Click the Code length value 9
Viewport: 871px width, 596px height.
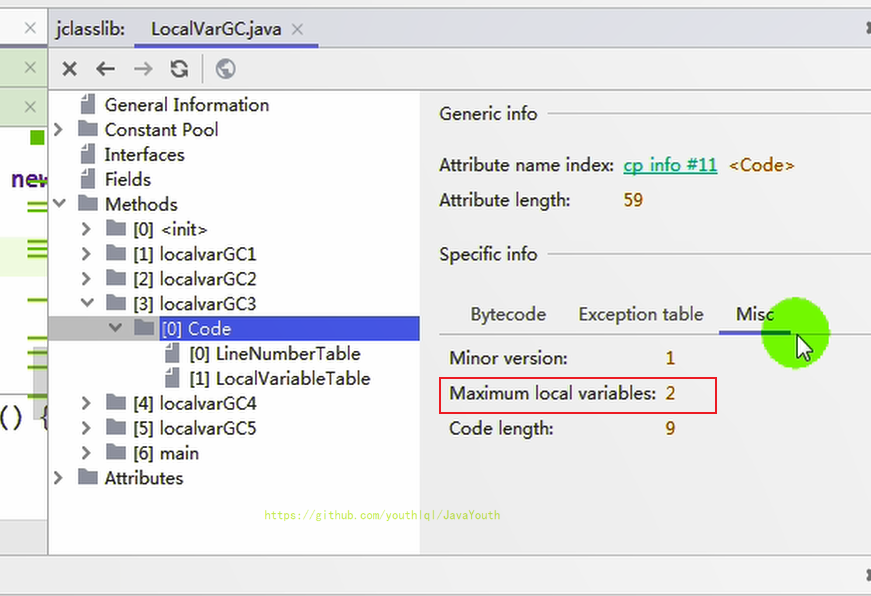[x=670, y=428]
